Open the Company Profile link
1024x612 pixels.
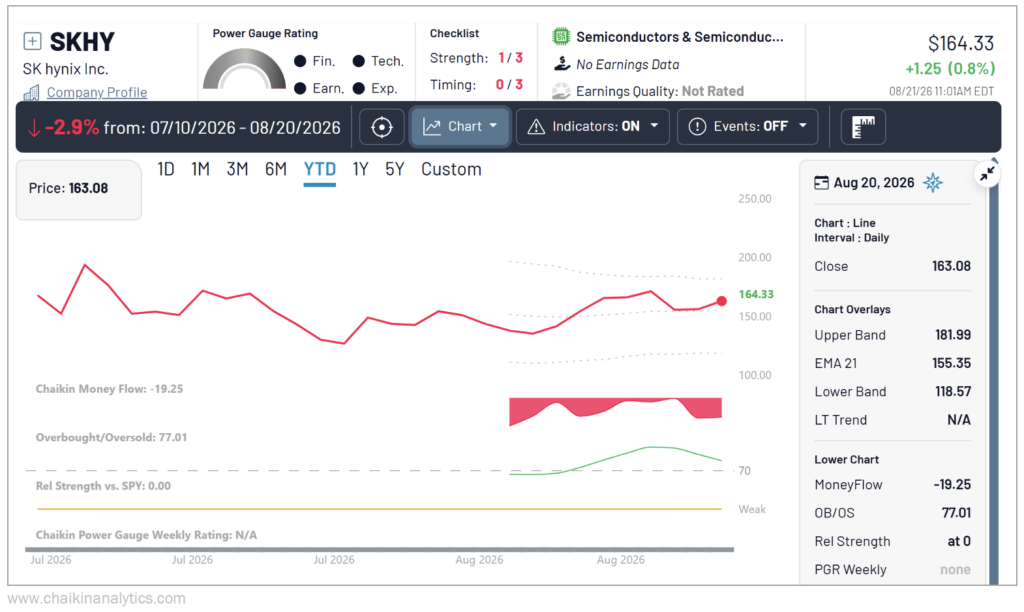[97, 92]
